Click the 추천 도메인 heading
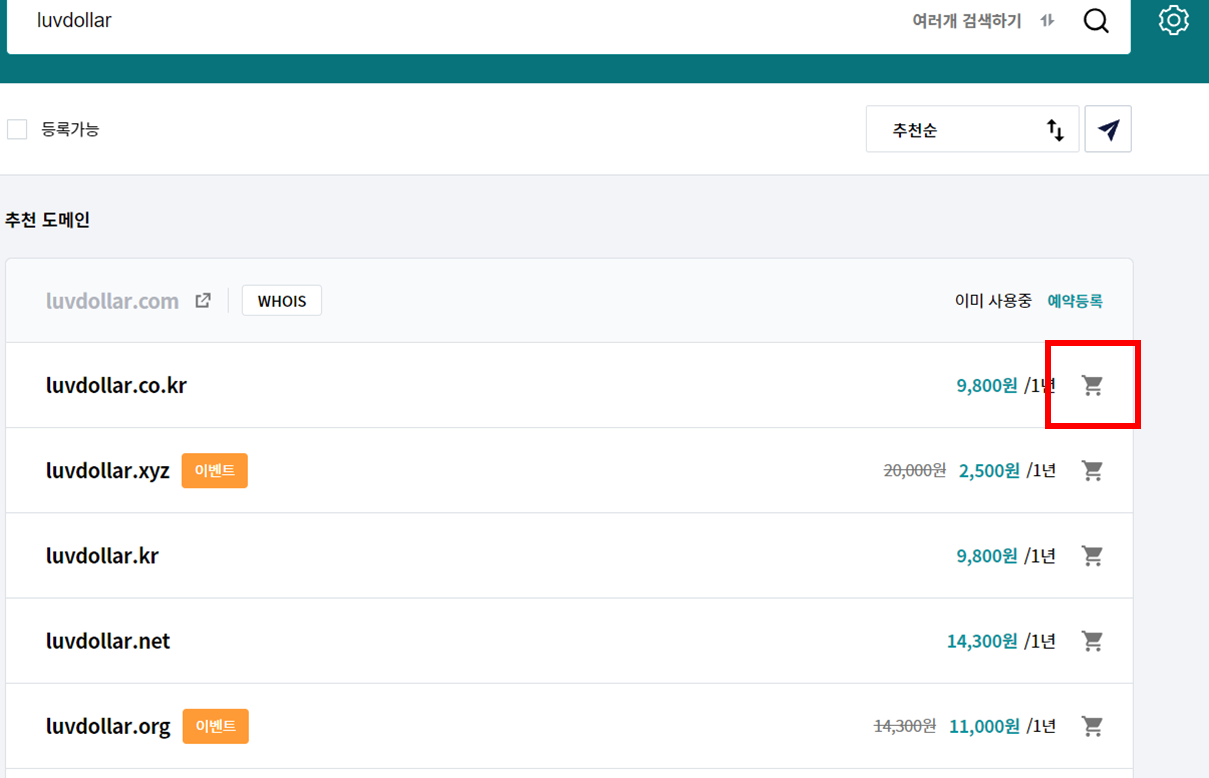Image resolution: width=1209 pixels, height=778 pixels. (48, 220)
